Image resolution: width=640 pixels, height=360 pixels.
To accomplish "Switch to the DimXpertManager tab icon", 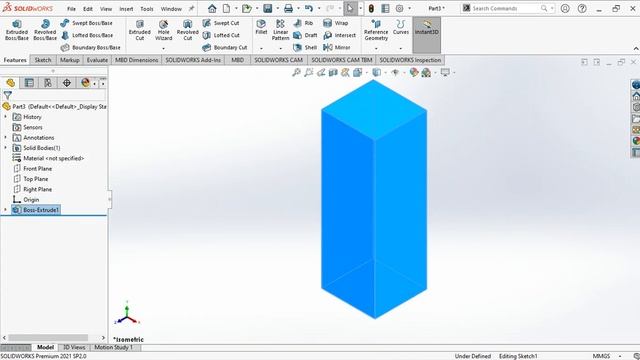I will 67,83.
